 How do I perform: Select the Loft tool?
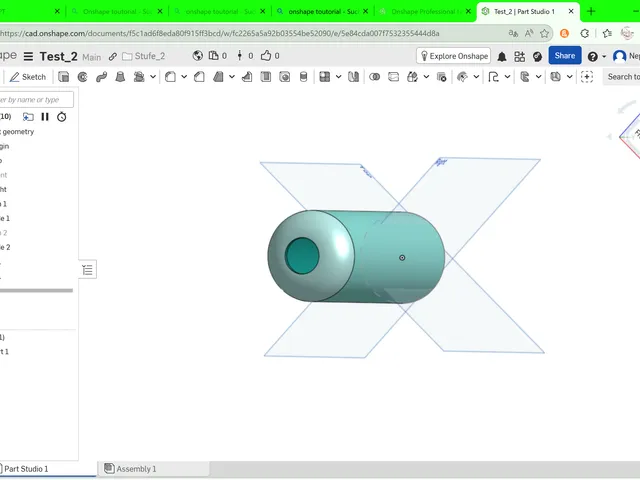[120, 77]
